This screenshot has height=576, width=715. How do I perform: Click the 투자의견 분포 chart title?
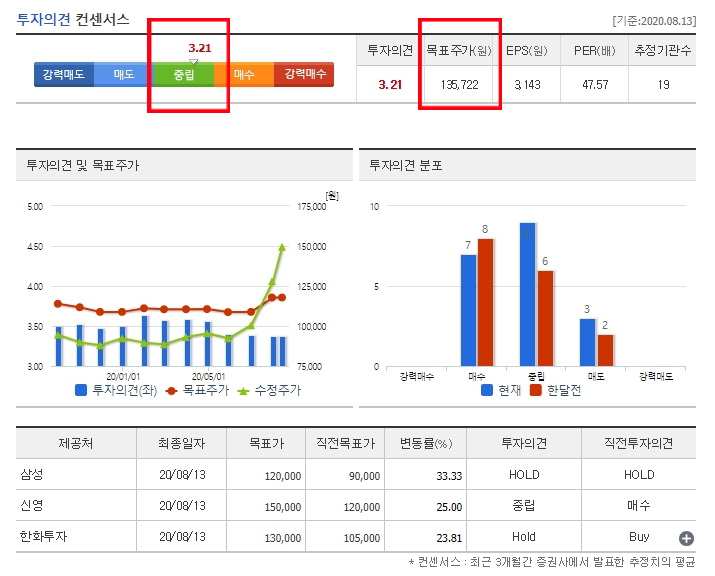(x=406, y=165)
